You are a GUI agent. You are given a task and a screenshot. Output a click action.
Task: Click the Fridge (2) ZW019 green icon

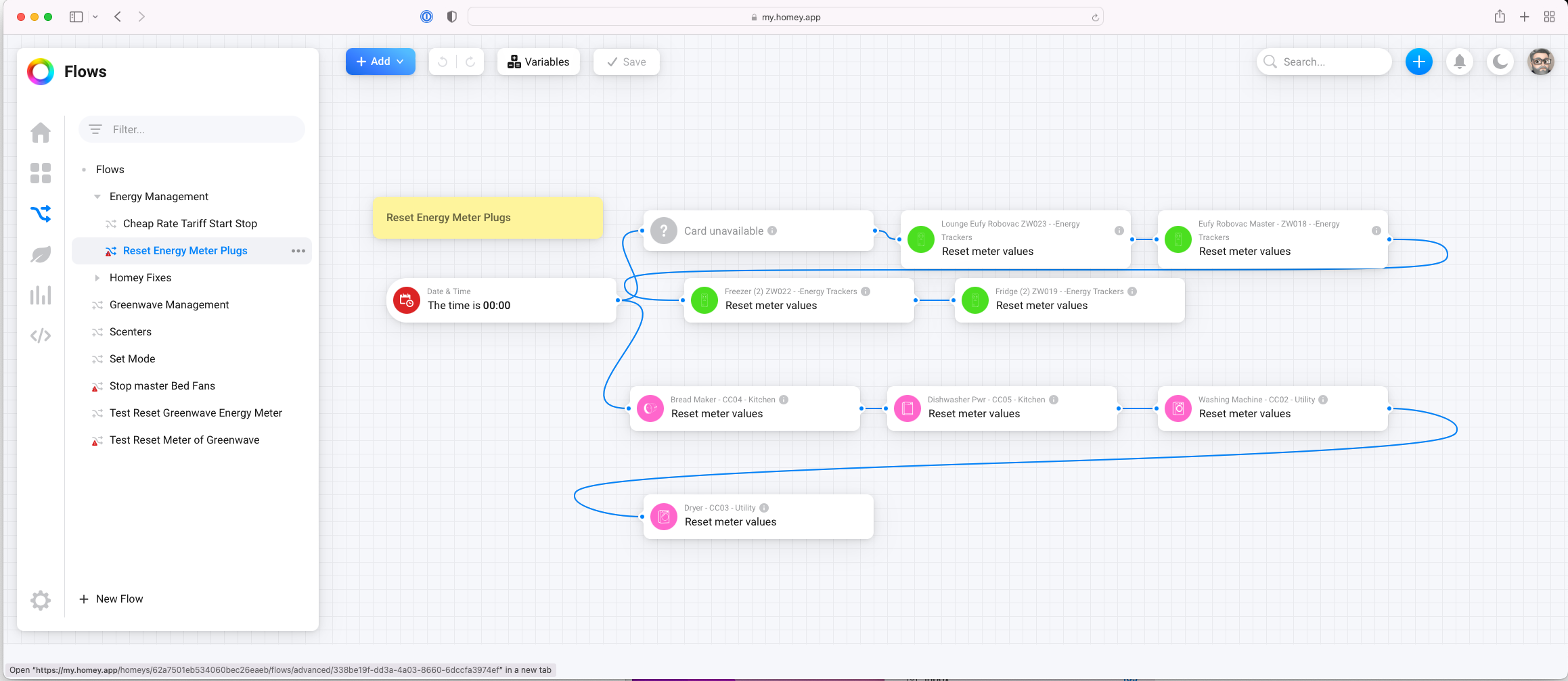[975, 300]
